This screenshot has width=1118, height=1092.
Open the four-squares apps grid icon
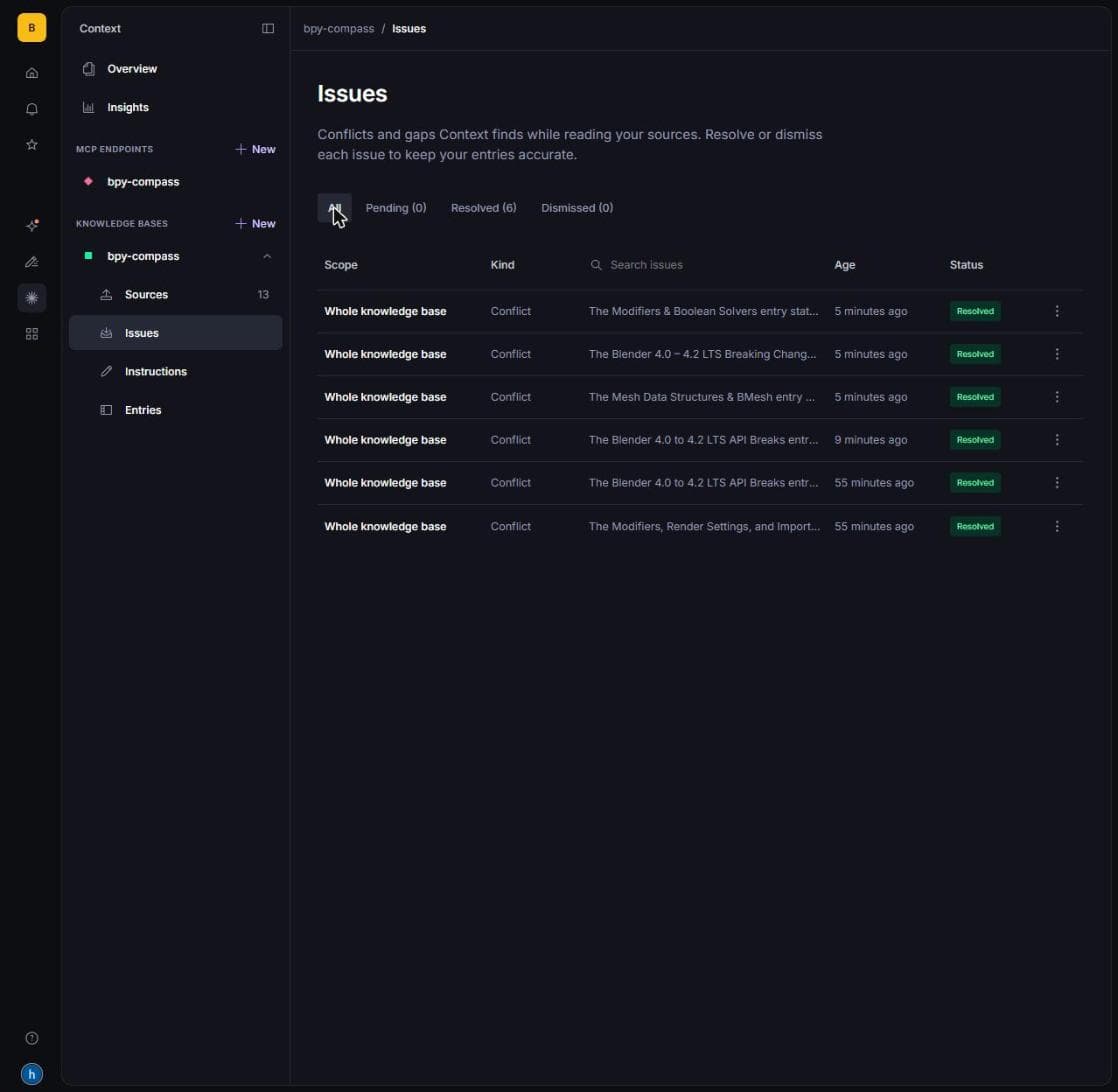tap(31, 334)
